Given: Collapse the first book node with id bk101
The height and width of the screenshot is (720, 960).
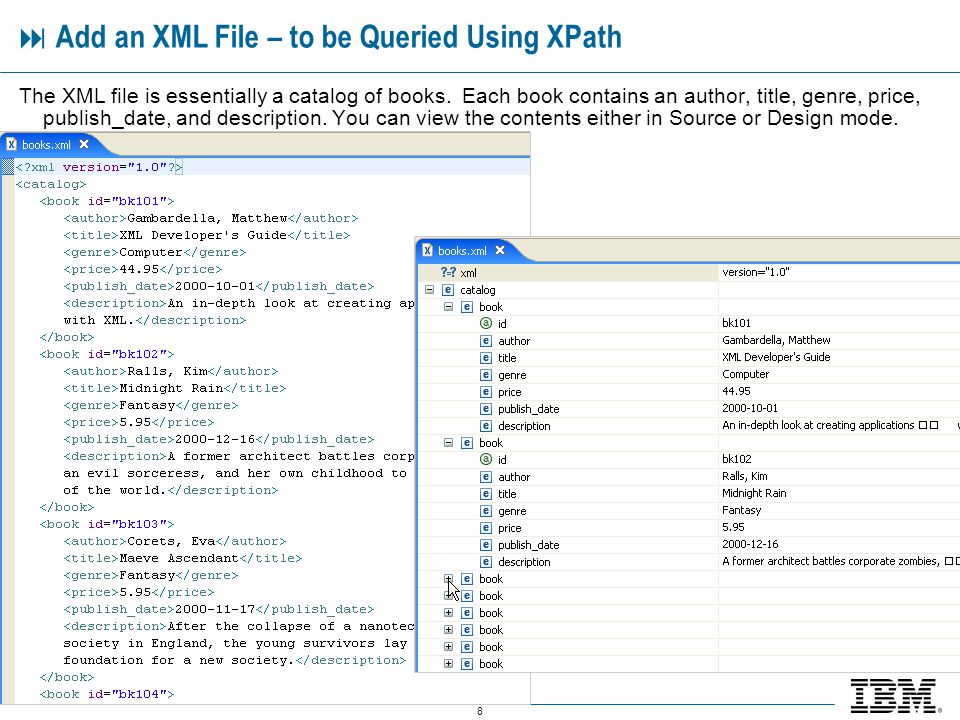Looking at the screenshot, I should point(448,307).
